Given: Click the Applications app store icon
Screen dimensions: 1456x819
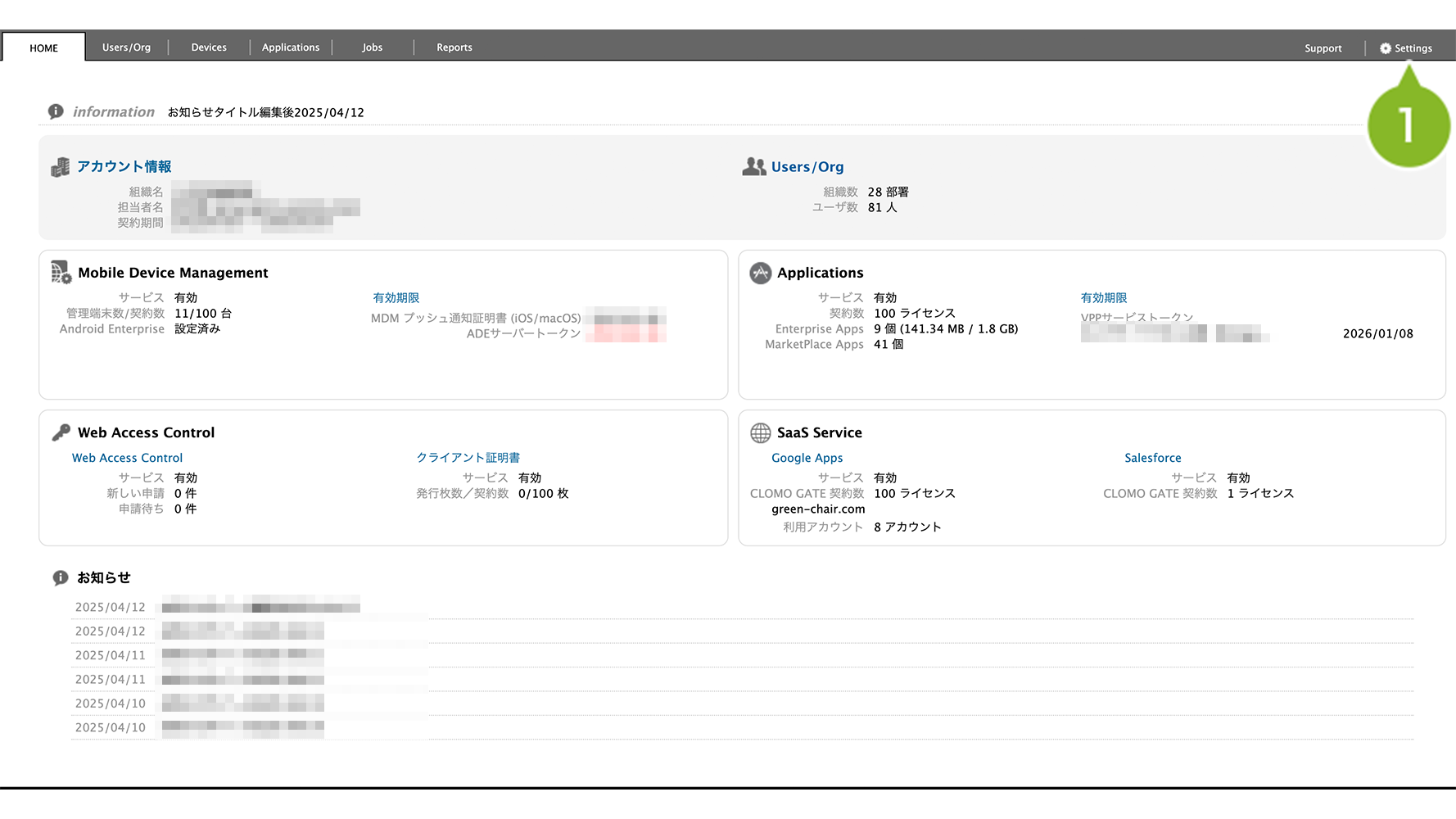Looking at the screenshot, I should click(761, 273).
